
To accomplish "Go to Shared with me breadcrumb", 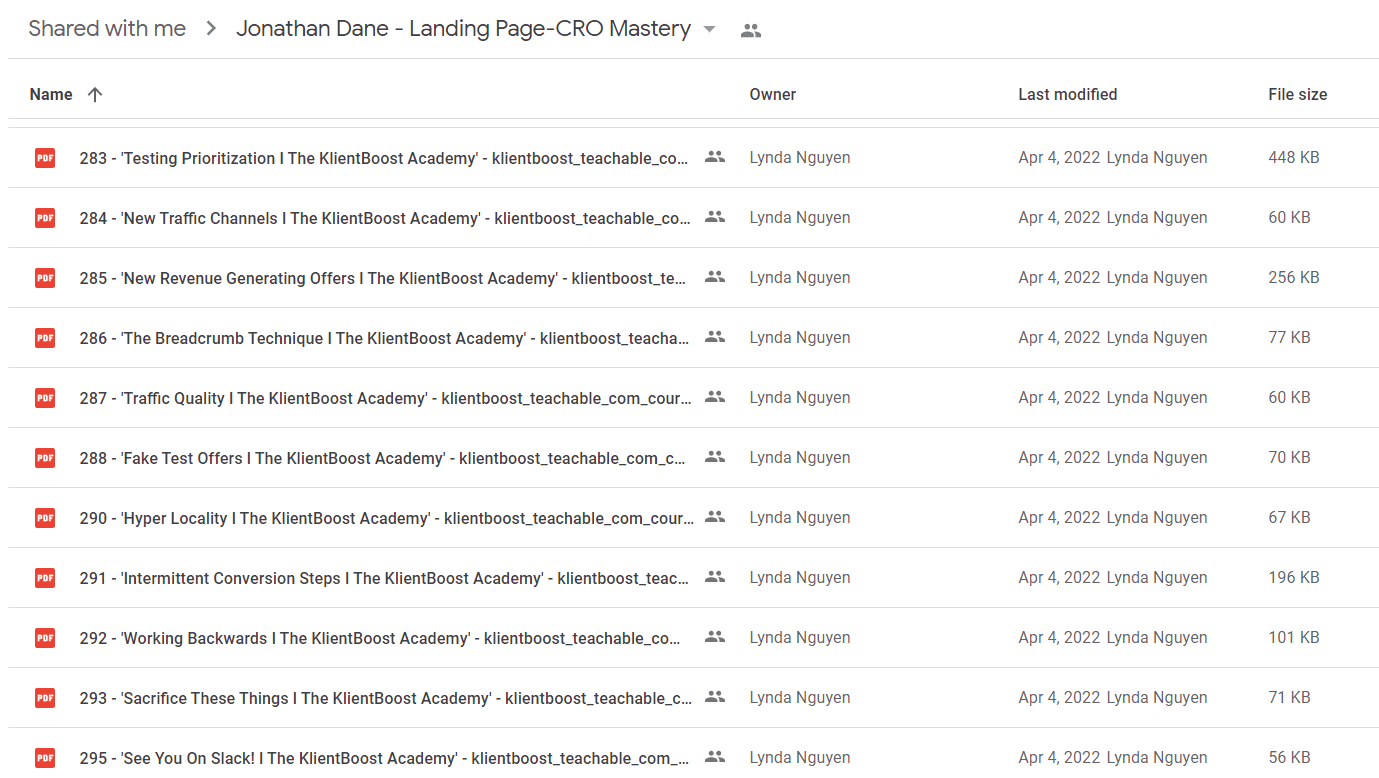I will (107, 29).
